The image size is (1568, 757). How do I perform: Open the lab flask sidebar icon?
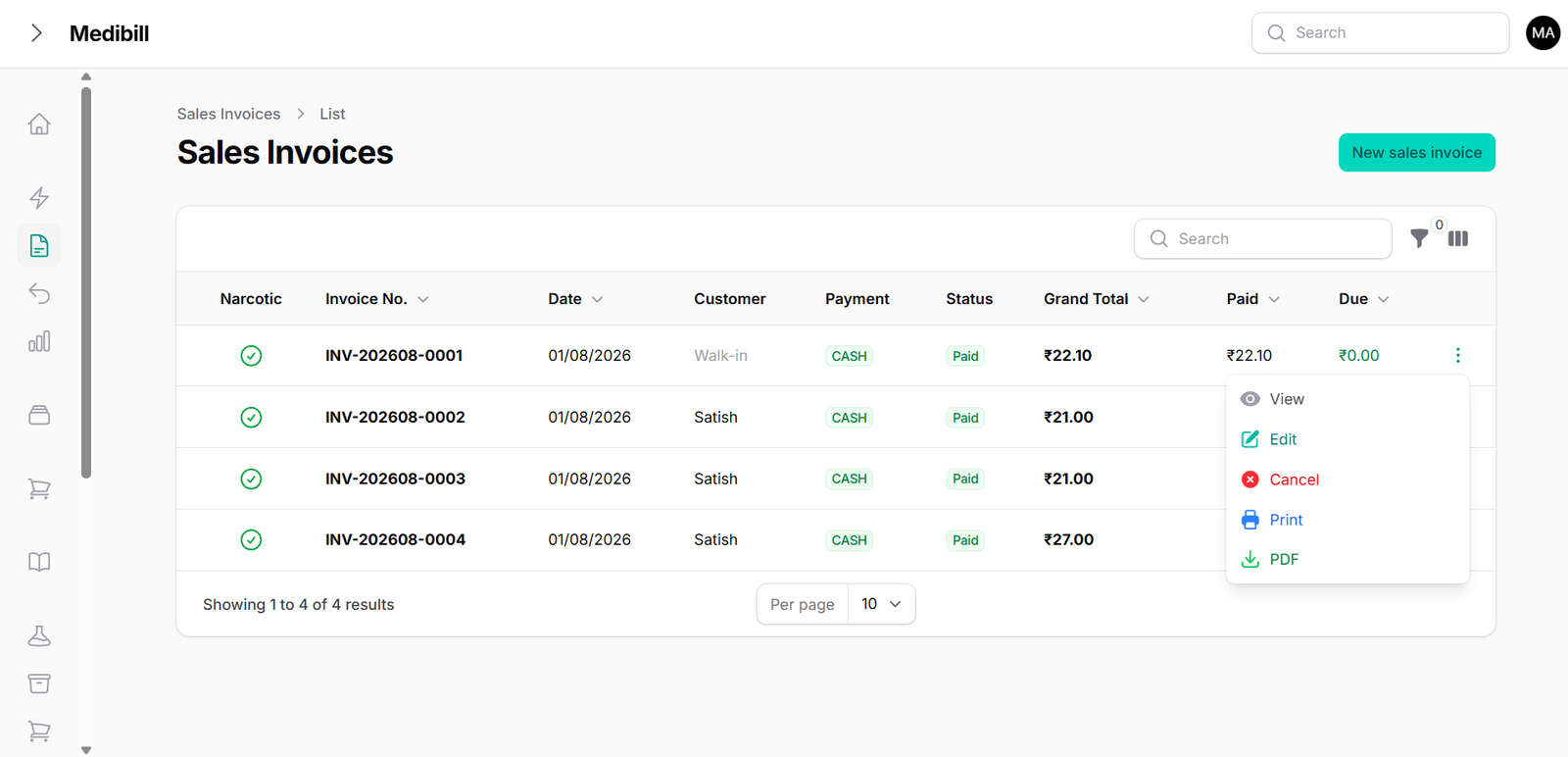(x=39, y=635)
